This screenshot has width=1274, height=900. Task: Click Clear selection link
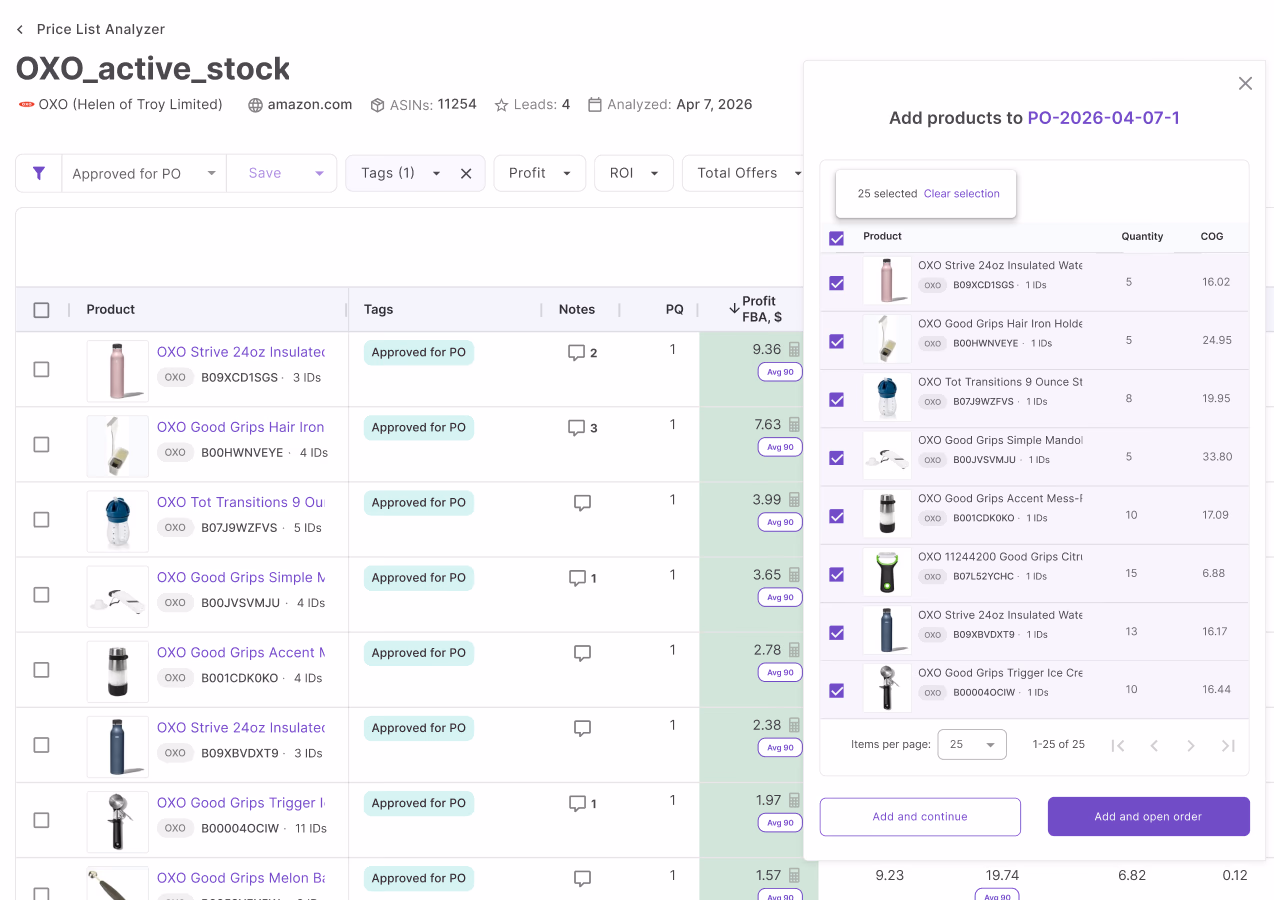tap(962, 194)
